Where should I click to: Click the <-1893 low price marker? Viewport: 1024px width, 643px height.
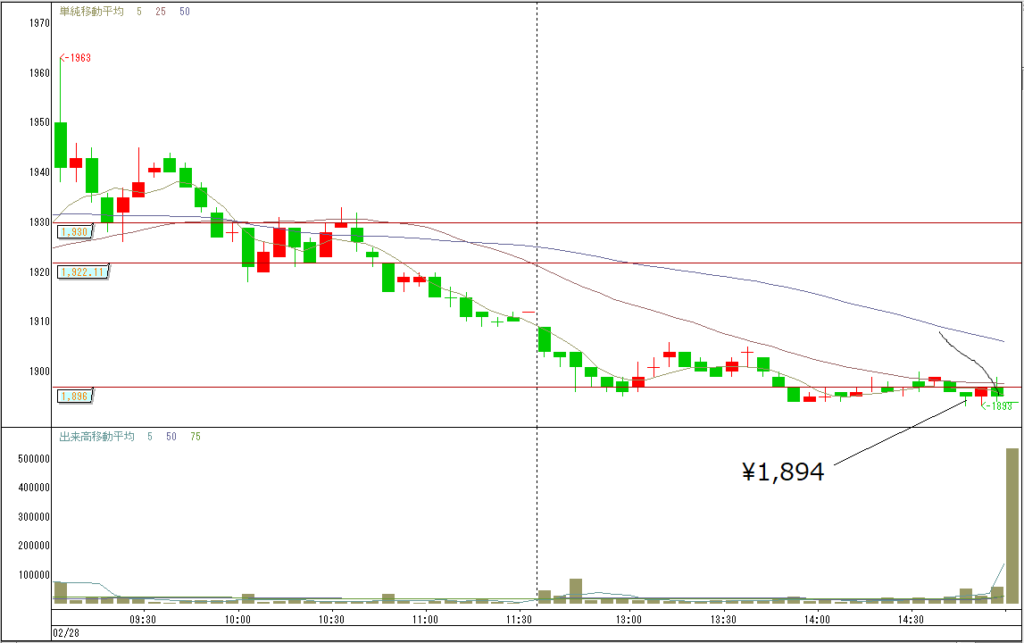(997, 406)
